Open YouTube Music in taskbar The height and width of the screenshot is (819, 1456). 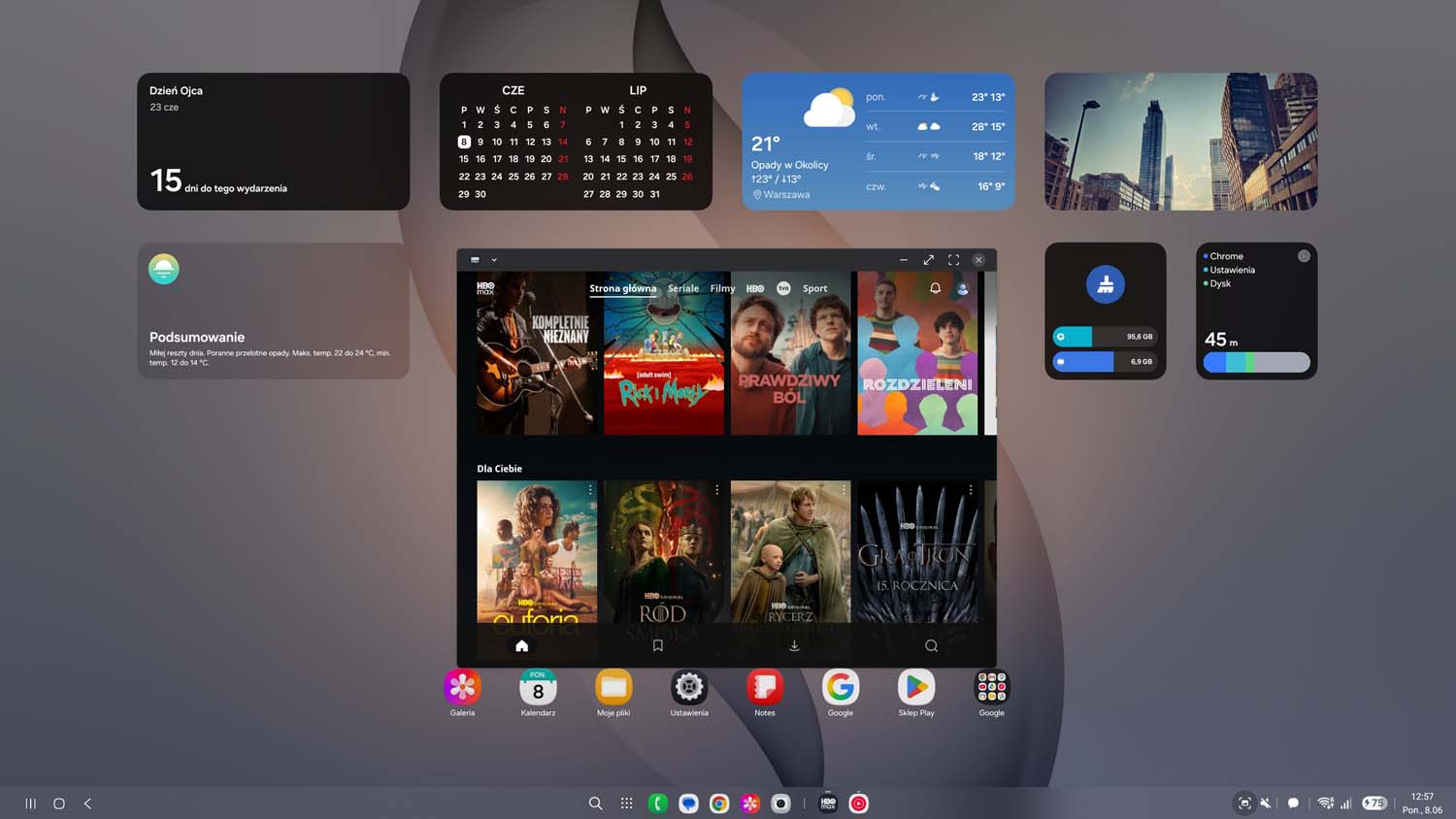click(x=859, y=803)
